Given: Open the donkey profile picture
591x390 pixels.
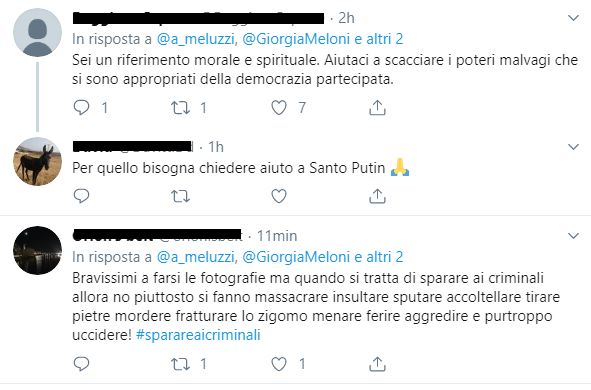Looking at the screenshot, I should 37,161.
